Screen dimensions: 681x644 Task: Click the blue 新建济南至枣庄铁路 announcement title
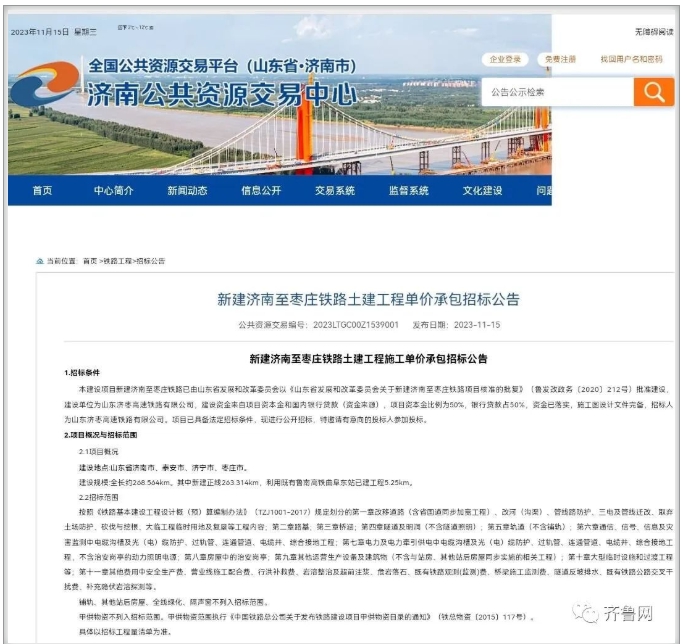point(368,300)
